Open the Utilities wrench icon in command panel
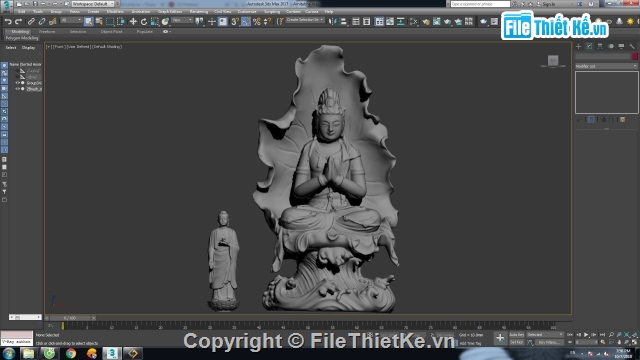 pyautogui.click(x=632, y=46)
